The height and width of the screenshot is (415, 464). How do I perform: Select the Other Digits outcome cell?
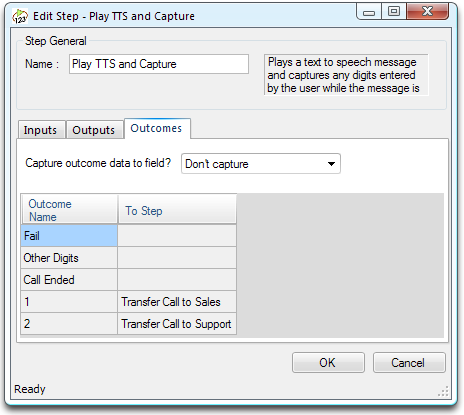[69, 258]
